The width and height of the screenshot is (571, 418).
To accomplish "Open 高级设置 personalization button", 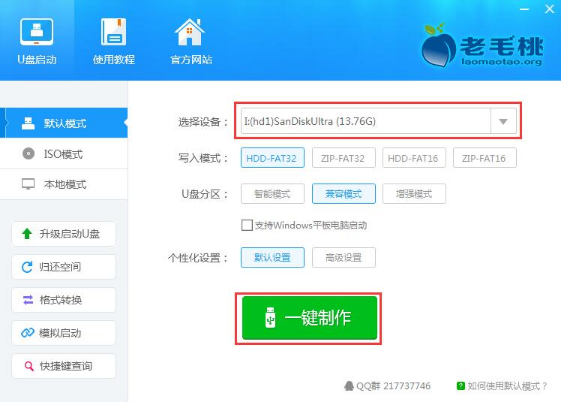I will coord(343,257).
